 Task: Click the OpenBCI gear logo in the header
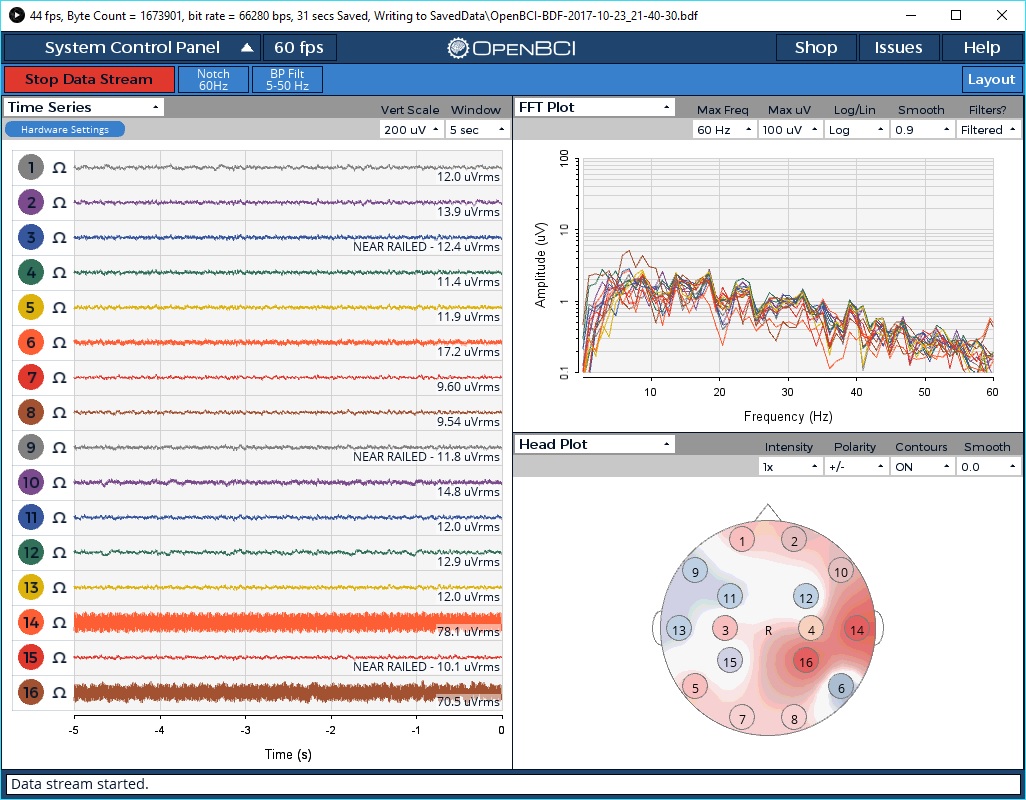(x=459, y=47)
